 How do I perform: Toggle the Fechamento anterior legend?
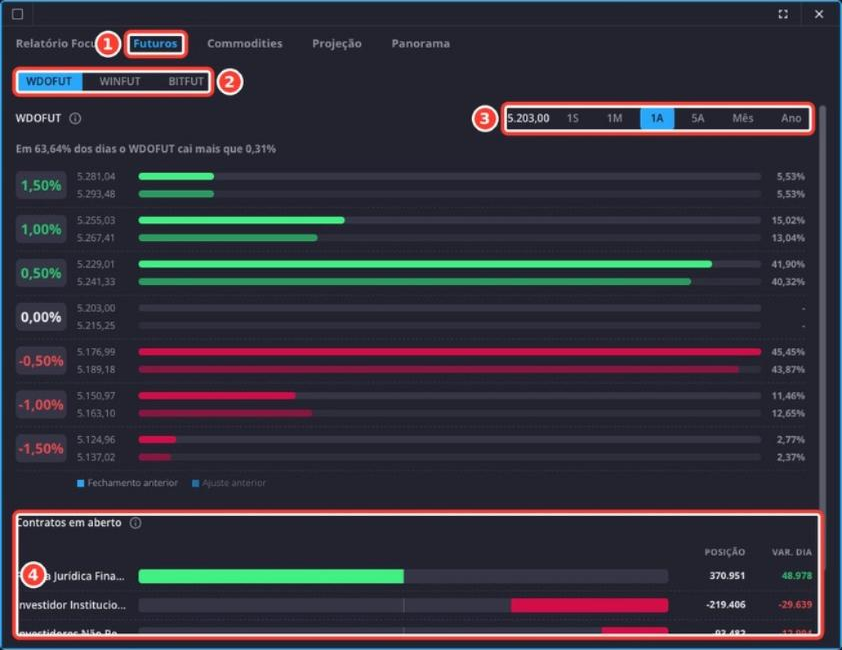point(127,483)
